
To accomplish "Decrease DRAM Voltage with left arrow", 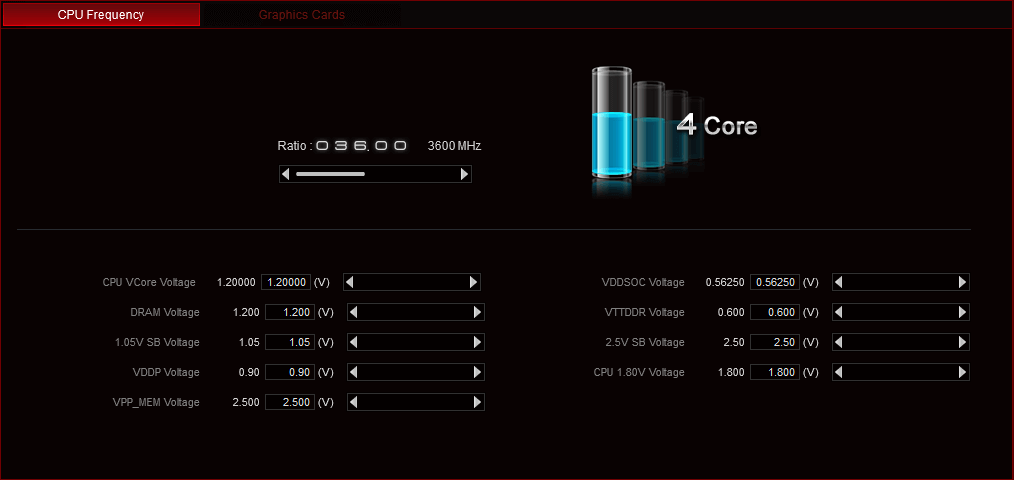I will 353,312.
